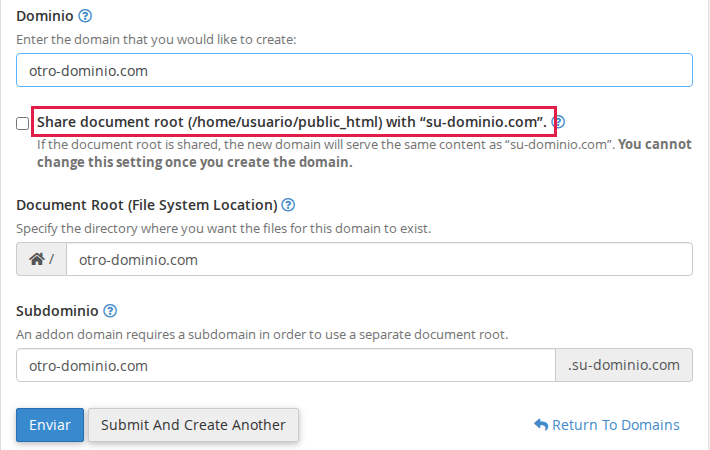Click the return arrow icon near Return To Domains
The width and height of the screenshot is (710, 450).
pyautogui.click(x=541, y=425)
